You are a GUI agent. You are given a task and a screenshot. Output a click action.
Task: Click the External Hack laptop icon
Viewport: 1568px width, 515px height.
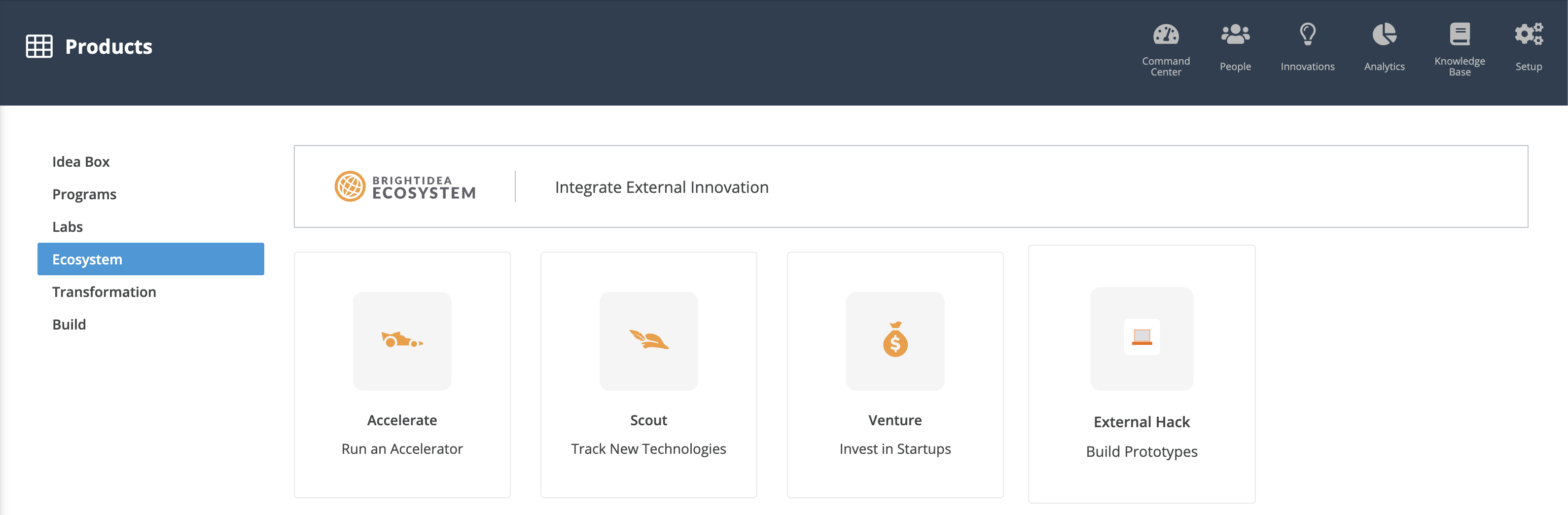(1142, 336)
